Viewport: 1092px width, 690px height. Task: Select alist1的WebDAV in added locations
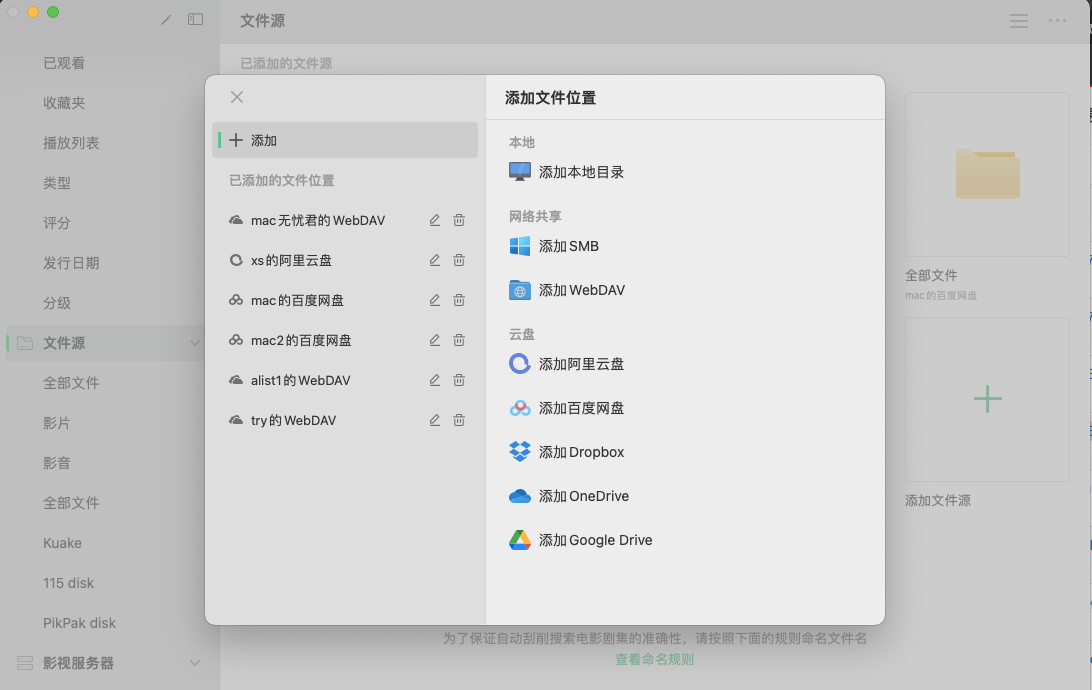coord(300,380)
